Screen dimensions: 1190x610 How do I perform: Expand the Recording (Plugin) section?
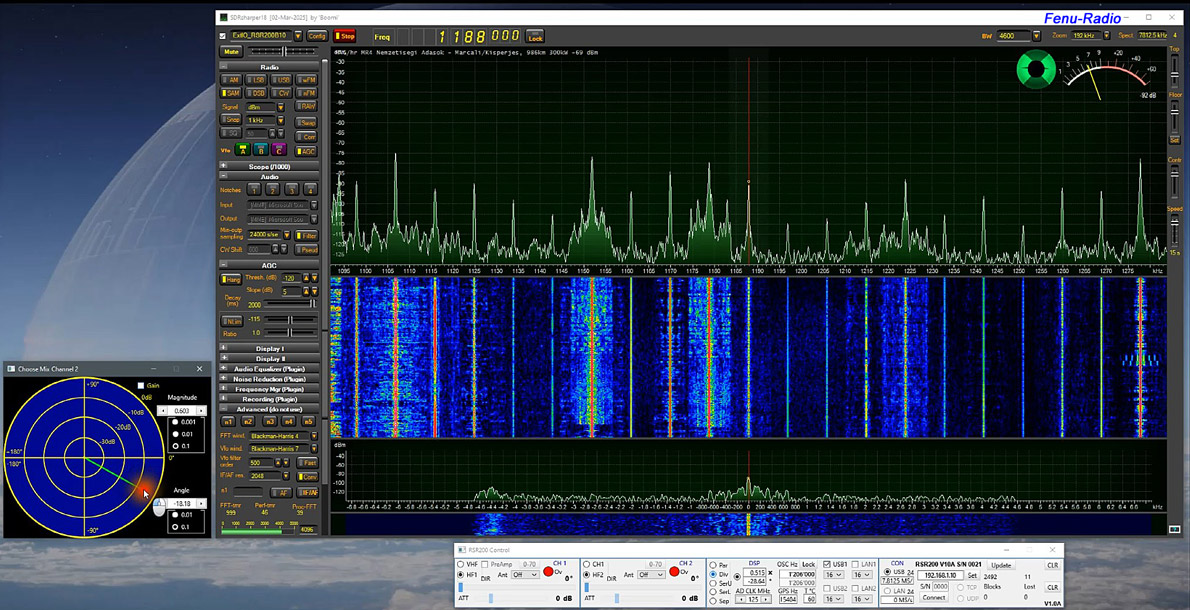223,399
